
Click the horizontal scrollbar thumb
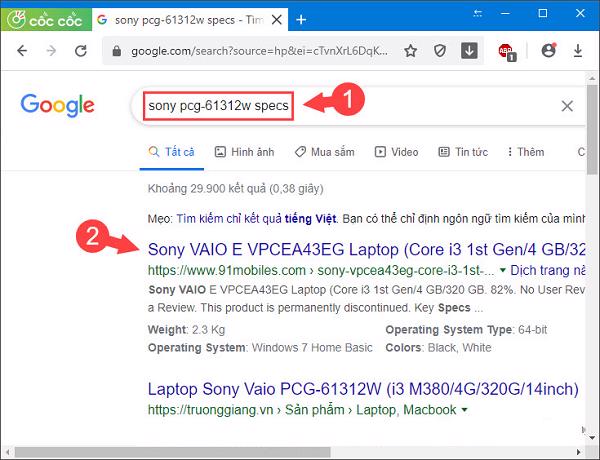pyautogui.click(x=172, y=452)
